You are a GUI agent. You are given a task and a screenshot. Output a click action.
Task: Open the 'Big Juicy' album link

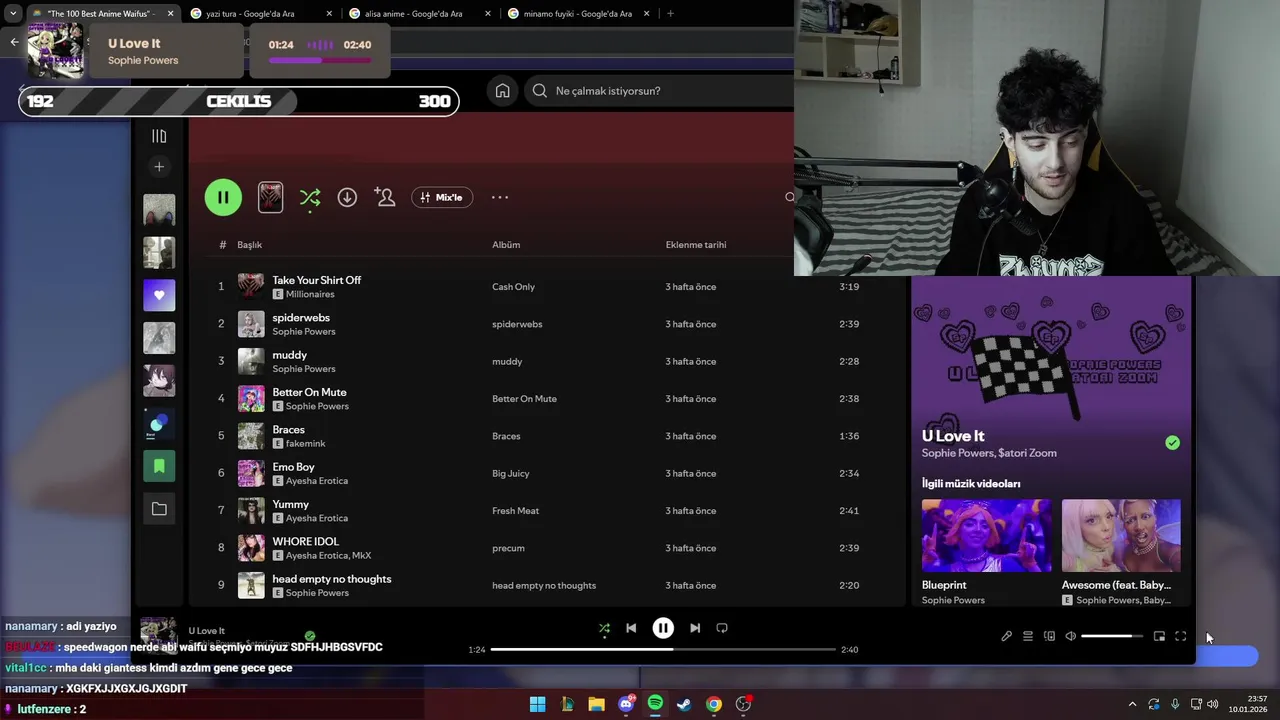point(510,473)
